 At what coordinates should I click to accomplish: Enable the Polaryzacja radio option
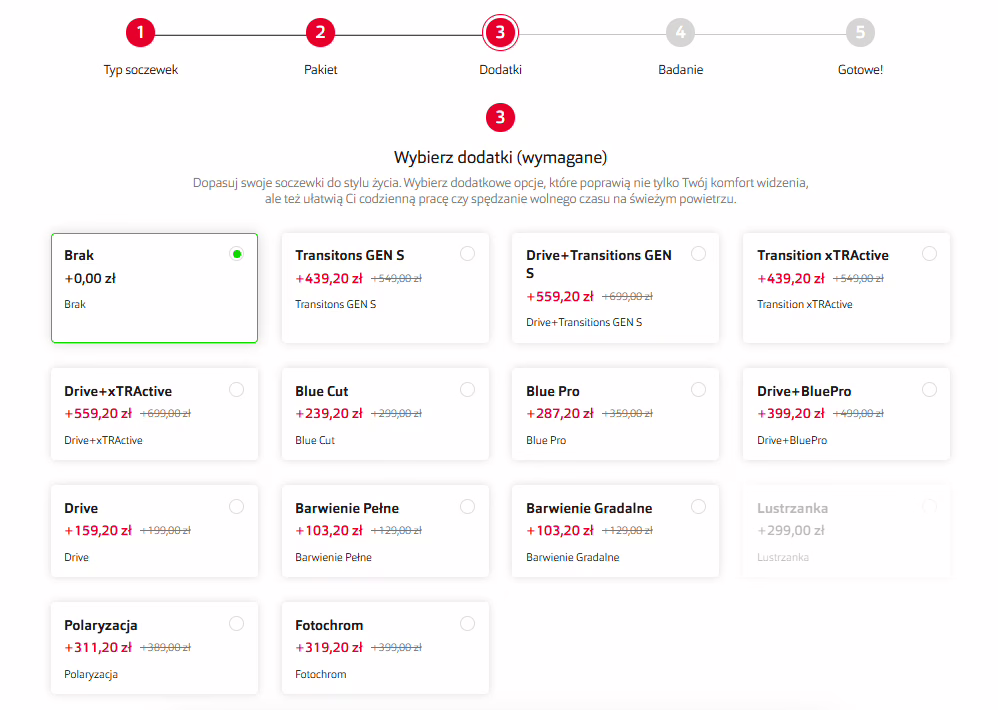(x=236, y=624)
